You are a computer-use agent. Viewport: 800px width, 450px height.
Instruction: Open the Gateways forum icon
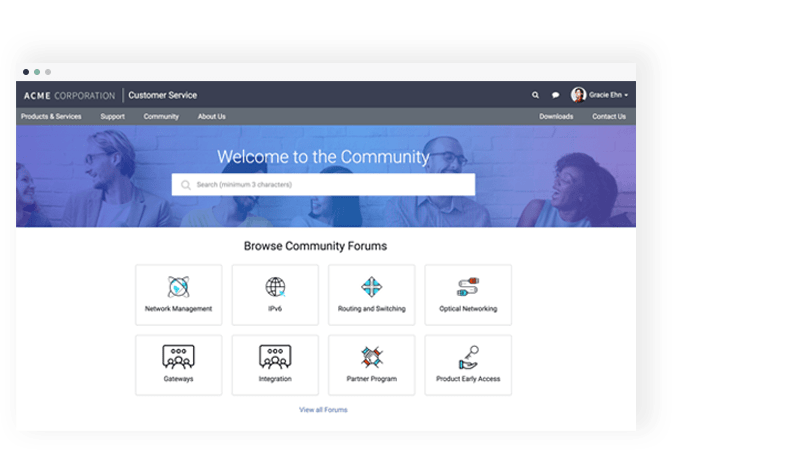pos(178,357)
